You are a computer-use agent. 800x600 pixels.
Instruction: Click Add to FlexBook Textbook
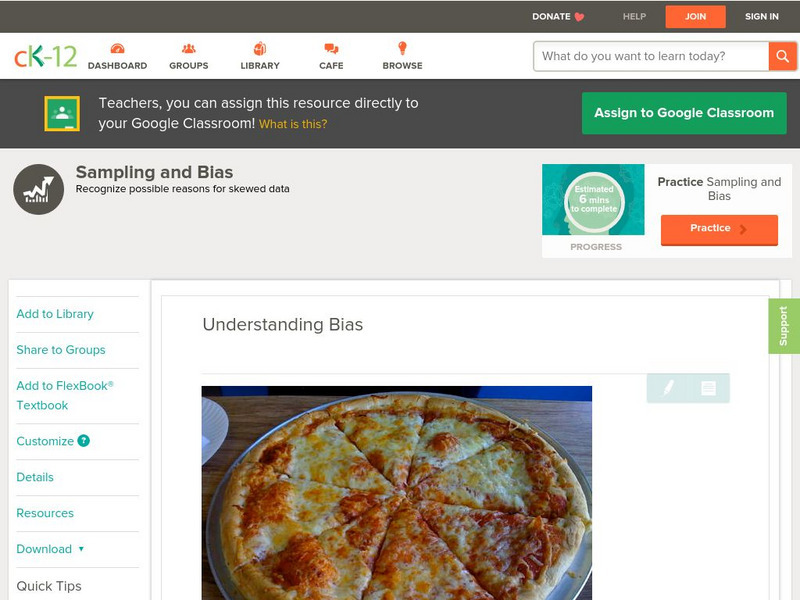[x=65, y=395]
